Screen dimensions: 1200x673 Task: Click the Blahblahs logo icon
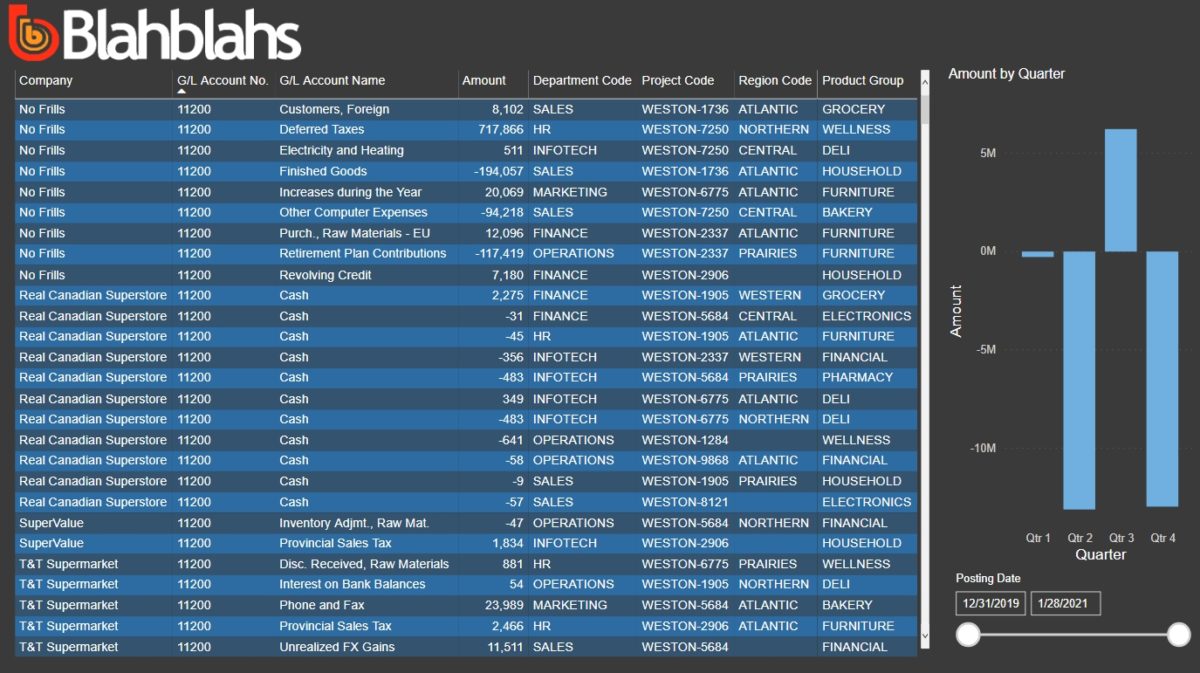(x=34, y=32)
